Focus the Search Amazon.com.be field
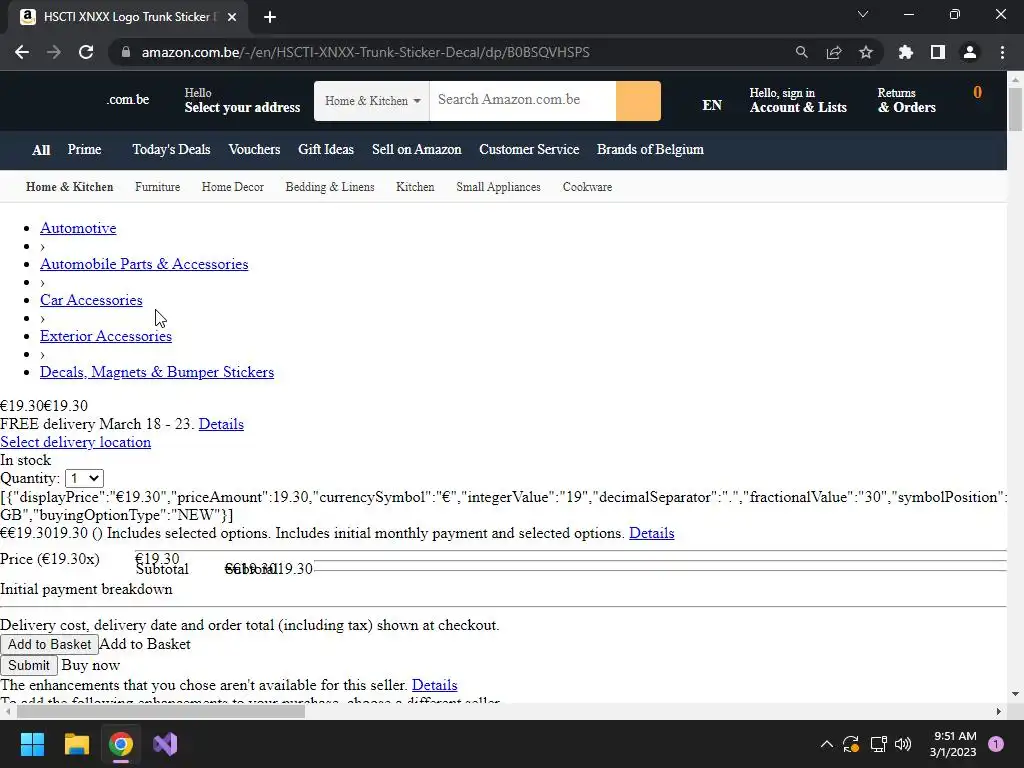Viewport: 1024px width, 768px height. (x=522, y=101)
